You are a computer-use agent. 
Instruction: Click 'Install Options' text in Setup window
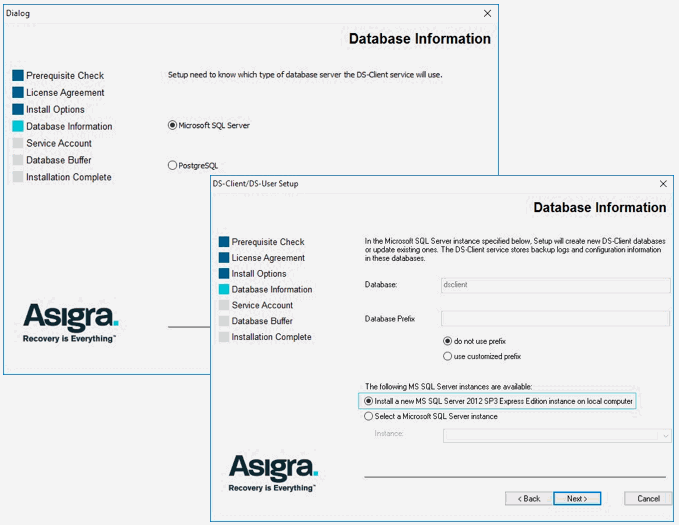(x=259, y=274)
